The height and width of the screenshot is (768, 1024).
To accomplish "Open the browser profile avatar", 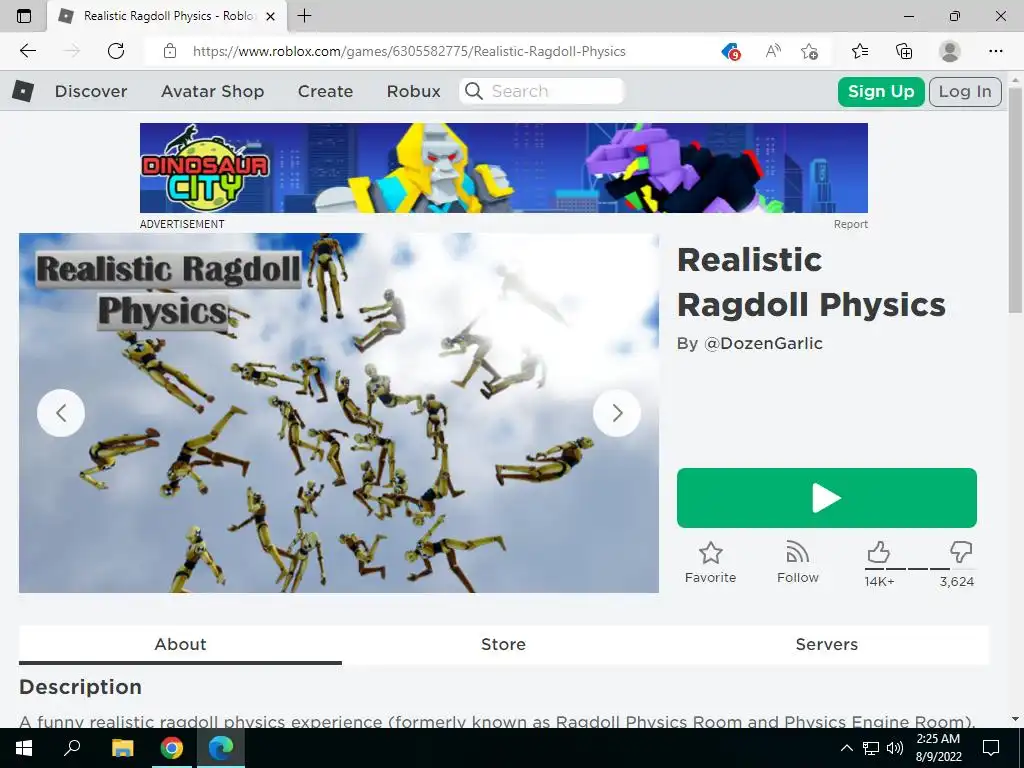I will pos(950,51).
